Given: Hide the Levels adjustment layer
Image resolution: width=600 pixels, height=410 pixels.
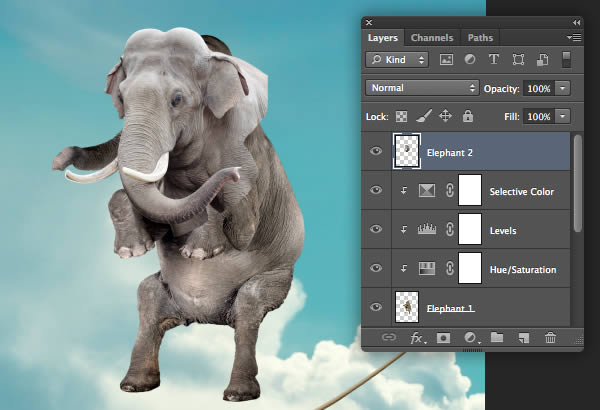Looking at the screenshot, I should point(376,229).
